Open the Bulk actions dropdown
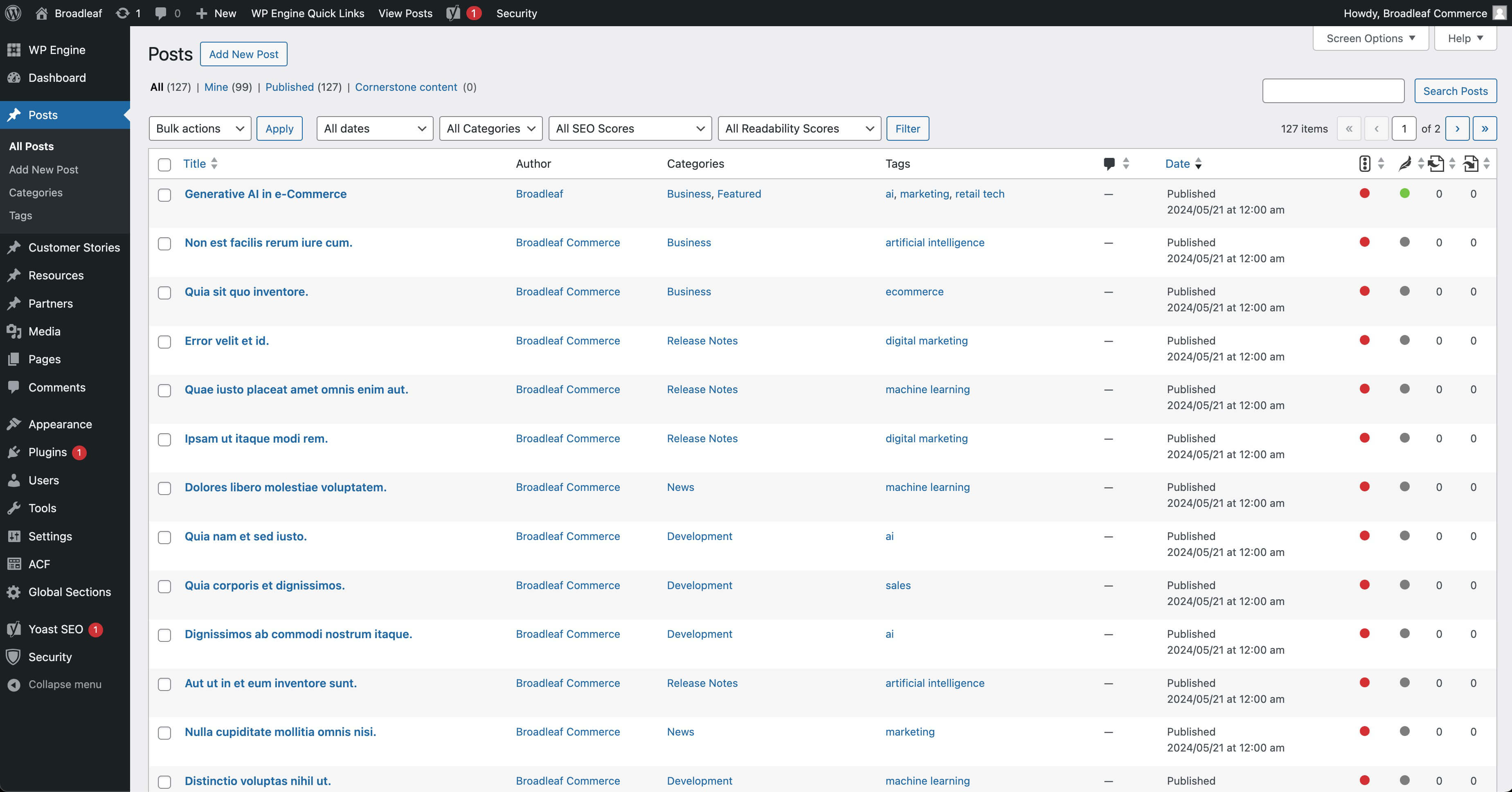1512x792 pixels. [x=200, y=128]
